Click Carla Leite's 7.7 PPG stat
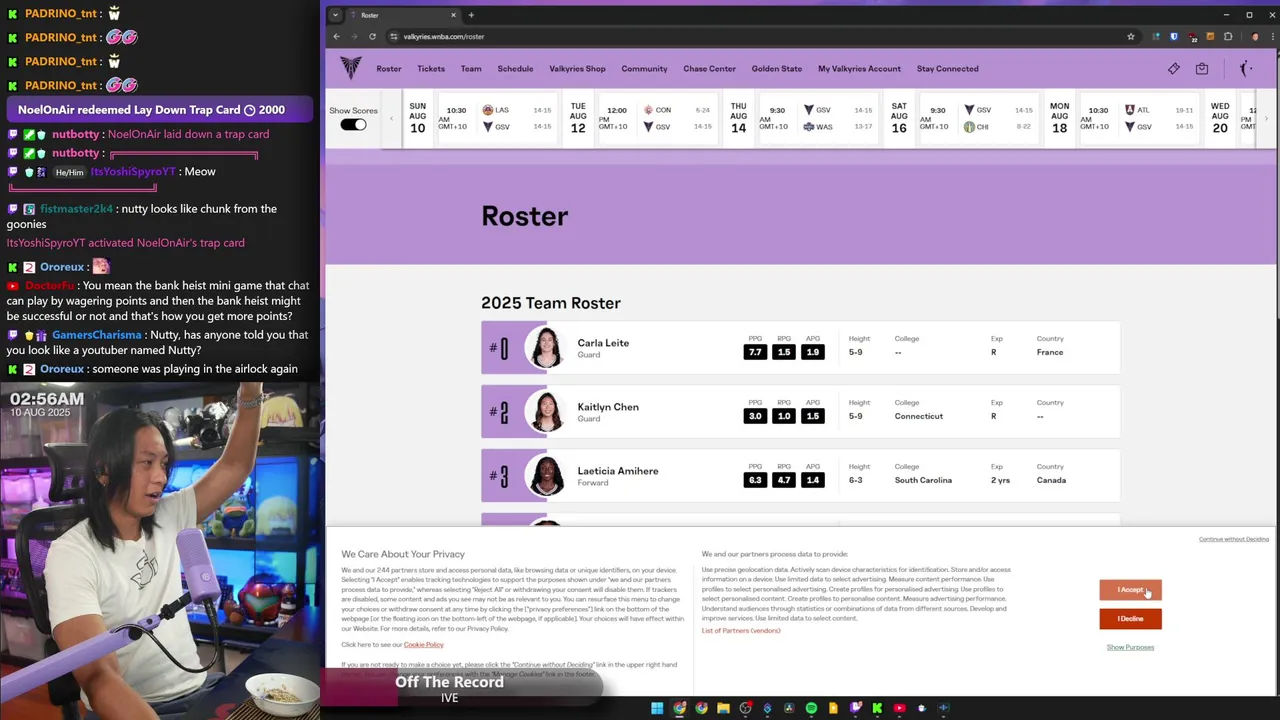The image size is (1280, 720). (755, 352)
